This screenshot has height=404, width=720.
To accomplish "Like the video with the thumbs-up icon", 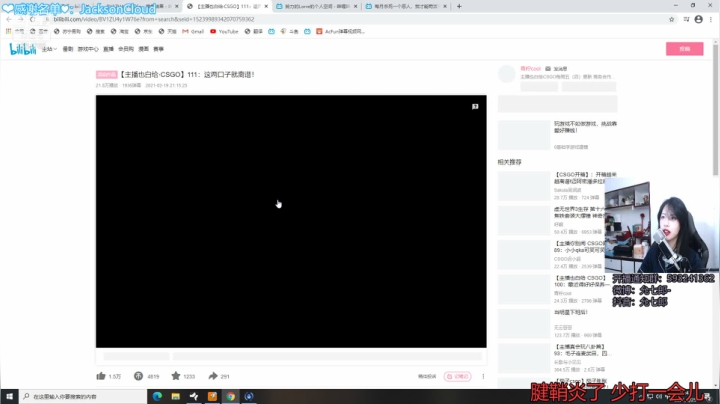I will pyautogui.click(x=101, y=376).
